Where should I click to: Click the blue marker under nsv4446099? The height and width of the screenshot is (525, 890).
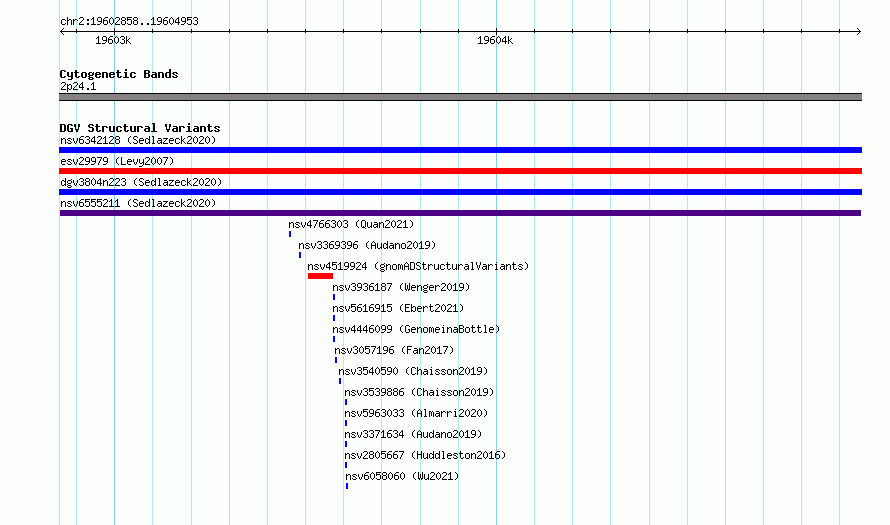coord(334,339)
